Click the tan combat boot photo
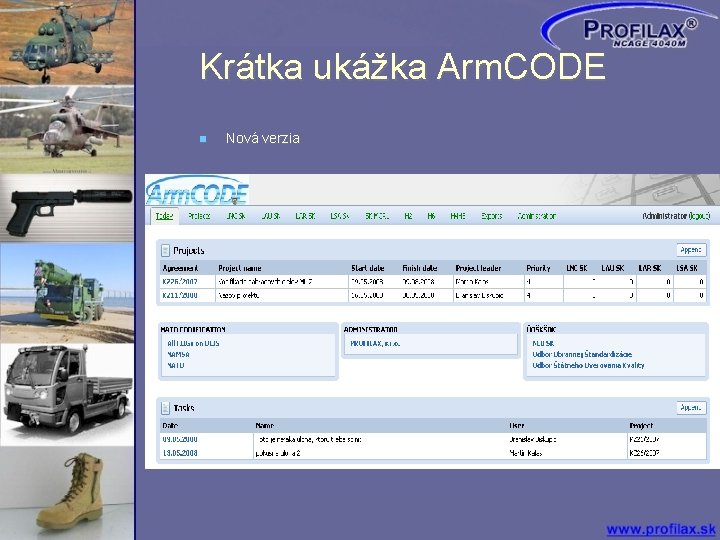The image size is (720, 540). tap(67, 494)
